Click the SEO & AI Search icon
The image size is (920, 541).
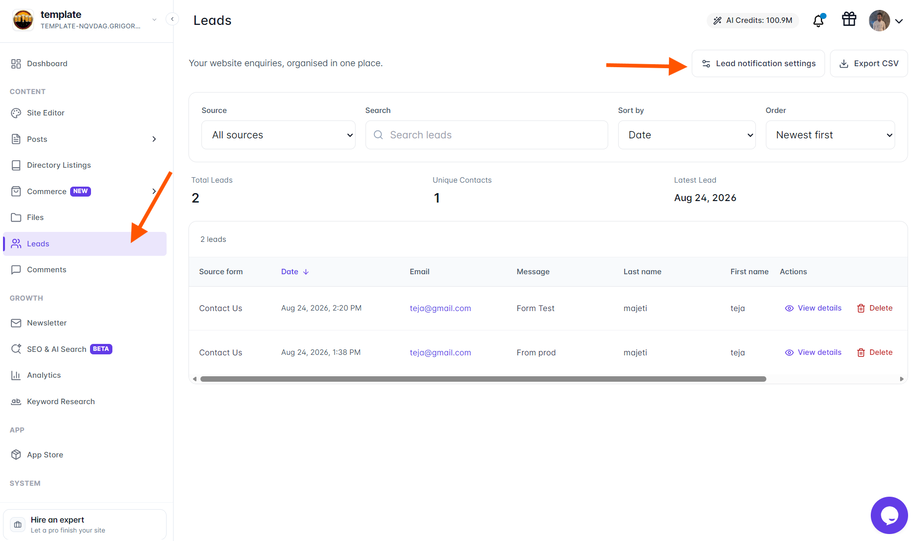click(16, 349)
